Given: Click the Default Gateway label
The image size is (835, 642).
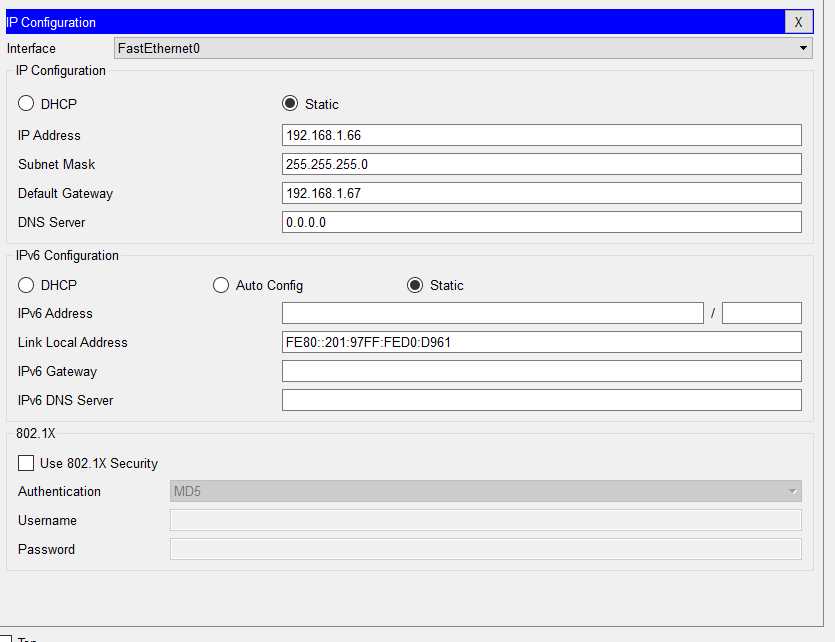Looking at the screenshot, I should [x=65, y=193].
